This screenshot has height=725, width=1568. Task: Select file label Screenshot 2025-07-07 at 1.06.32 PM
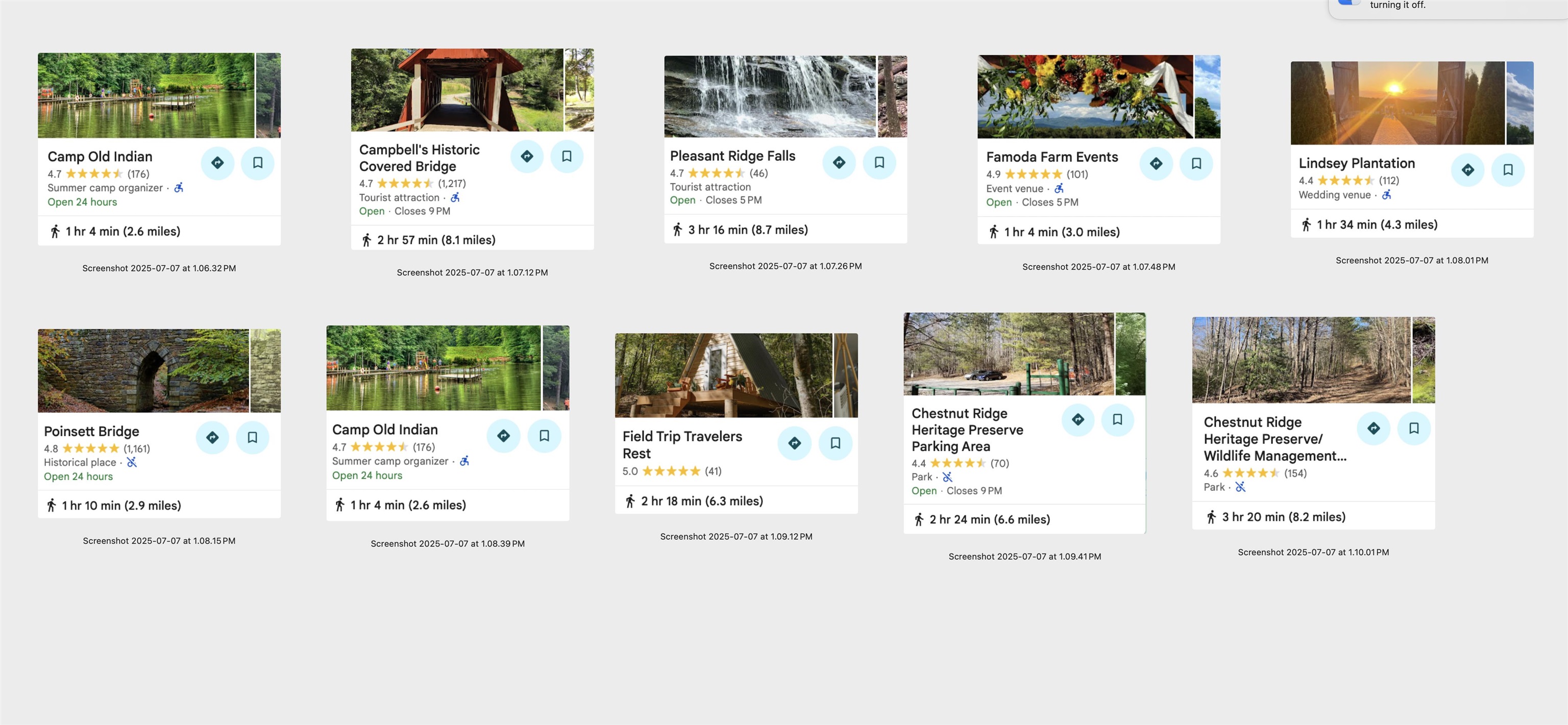[159, 268]
